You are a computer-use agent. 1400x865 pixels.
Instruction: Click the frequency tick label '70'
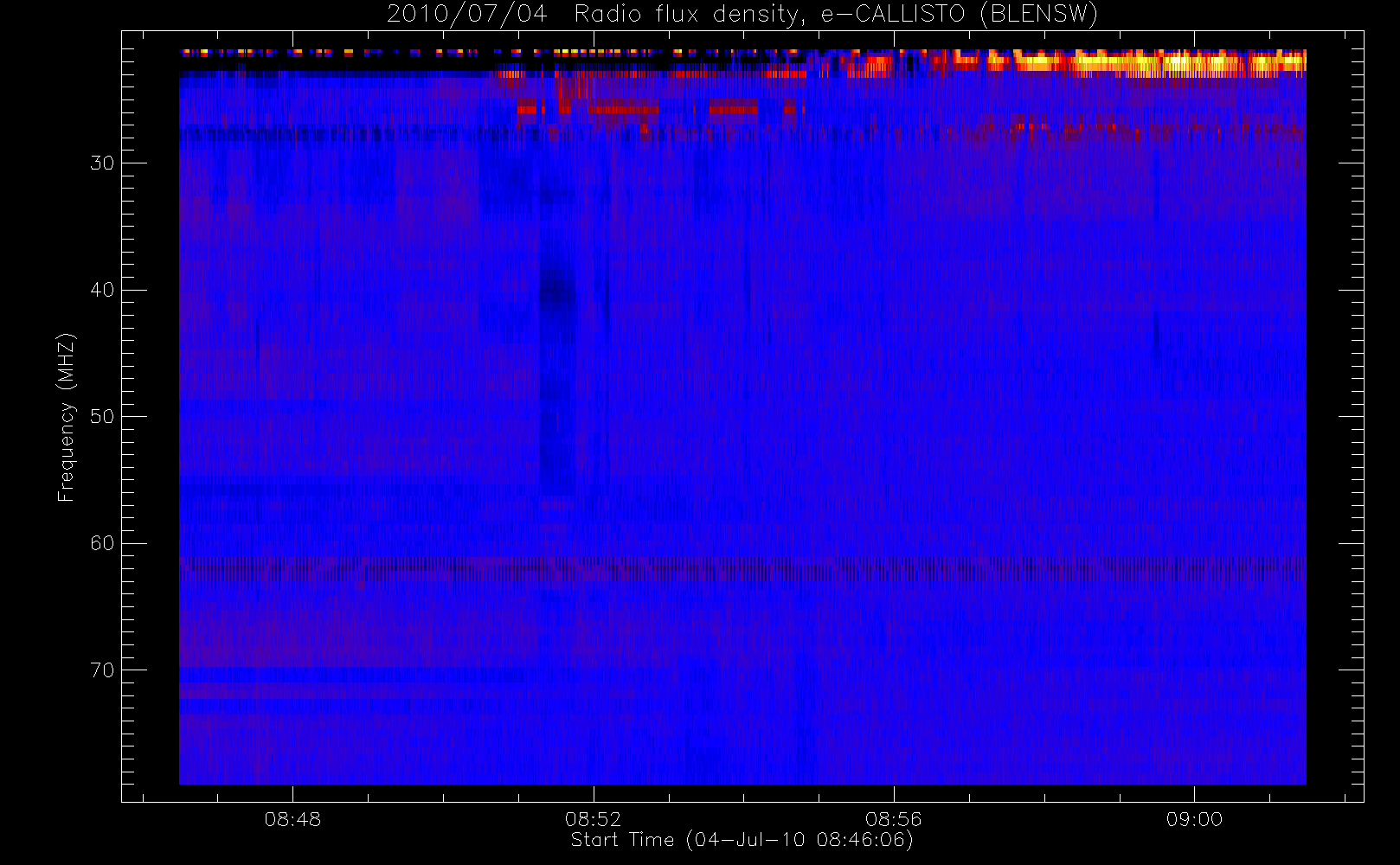point(102,670)
